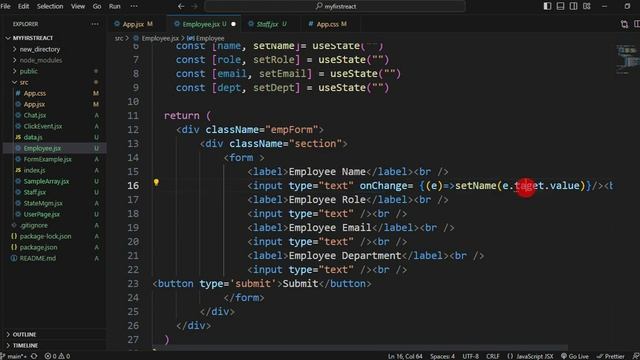The image size is (640, 360).
Task: Open ClickEvent.jsx file
Action: (43, 126)
